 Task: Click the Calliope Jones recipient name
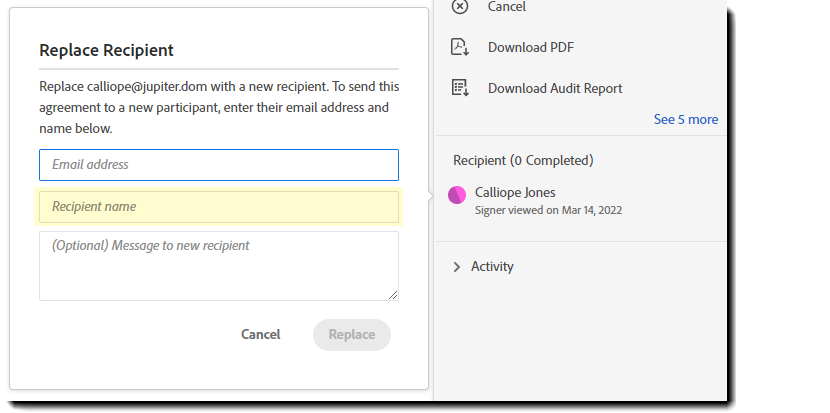515,192
